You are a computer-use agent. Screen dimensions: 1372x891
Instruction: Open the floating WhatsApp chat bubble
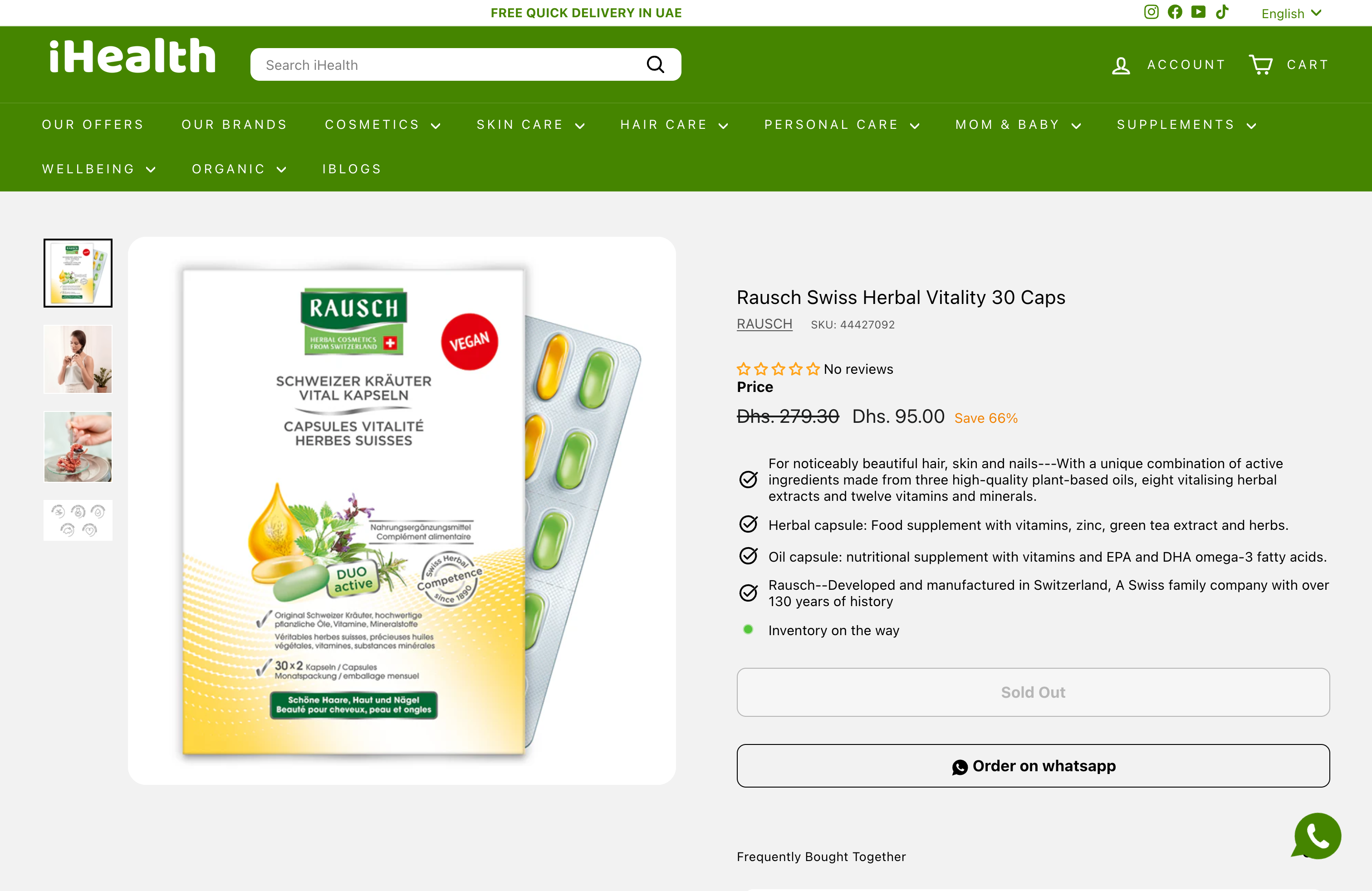(x=1317, y=836)
